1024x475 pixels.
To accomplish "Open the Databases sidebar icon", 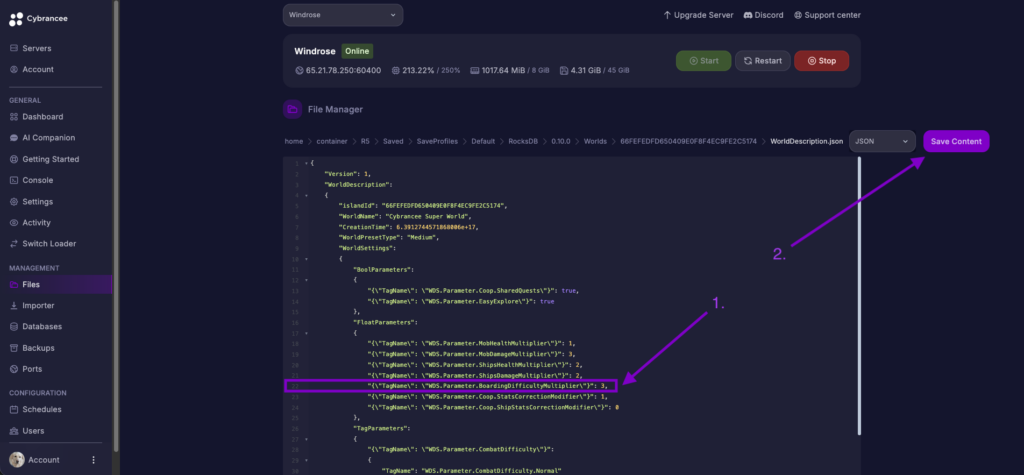I will pyautogui.click(x=14, y=326).
